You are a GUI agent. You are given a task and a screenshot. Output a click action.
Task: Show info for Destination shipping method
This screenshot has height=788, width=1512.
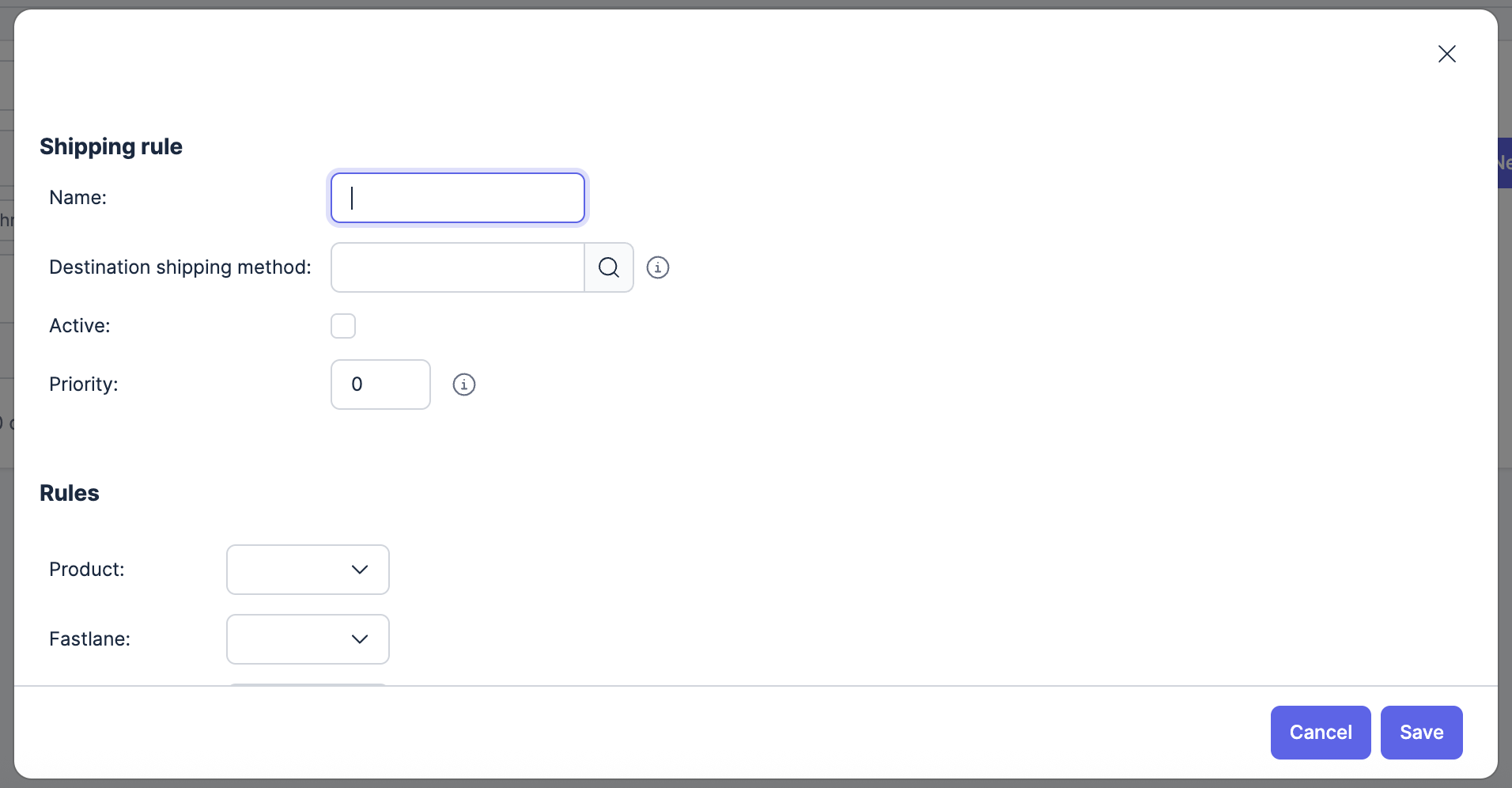click(658, 267)
